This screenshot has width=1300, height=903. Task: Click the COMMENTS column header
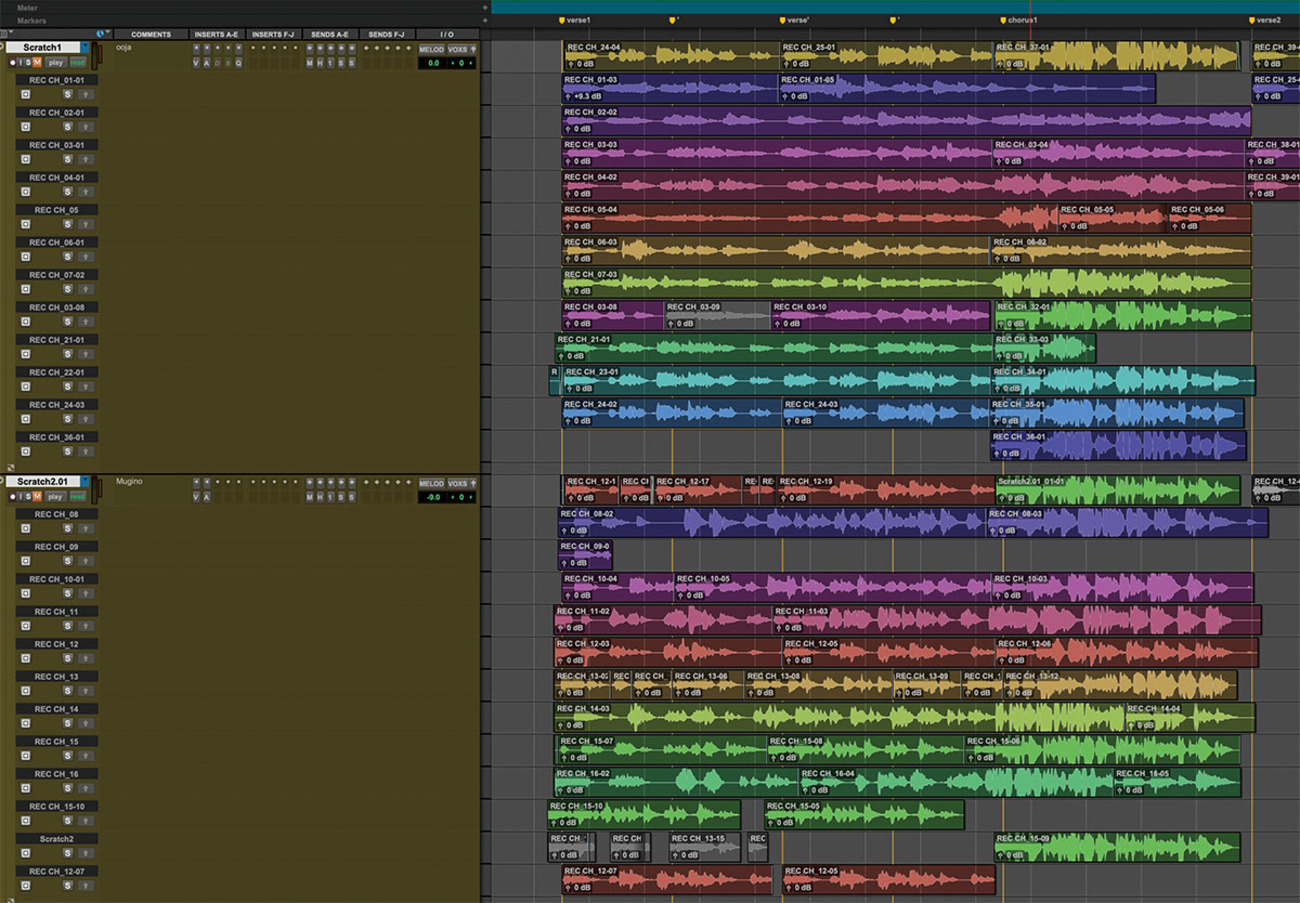(x=151, y=35)
